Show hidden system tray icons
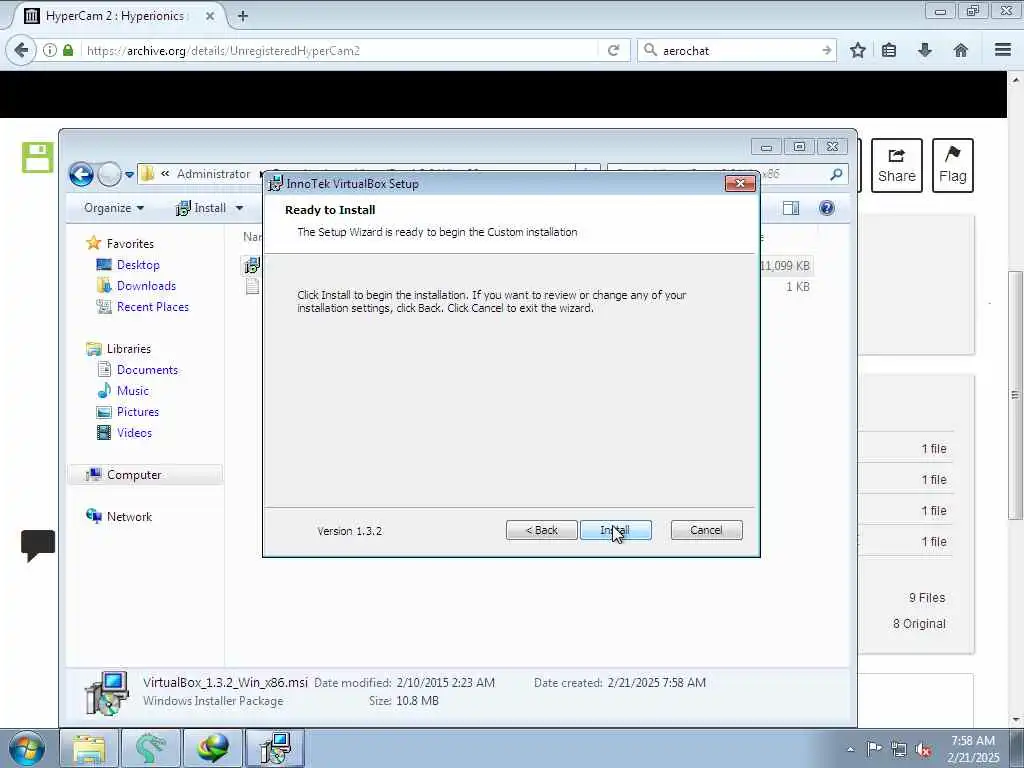Image resolution: width=1024 pixels, height=768 pixels. click(x=850, y=749)
